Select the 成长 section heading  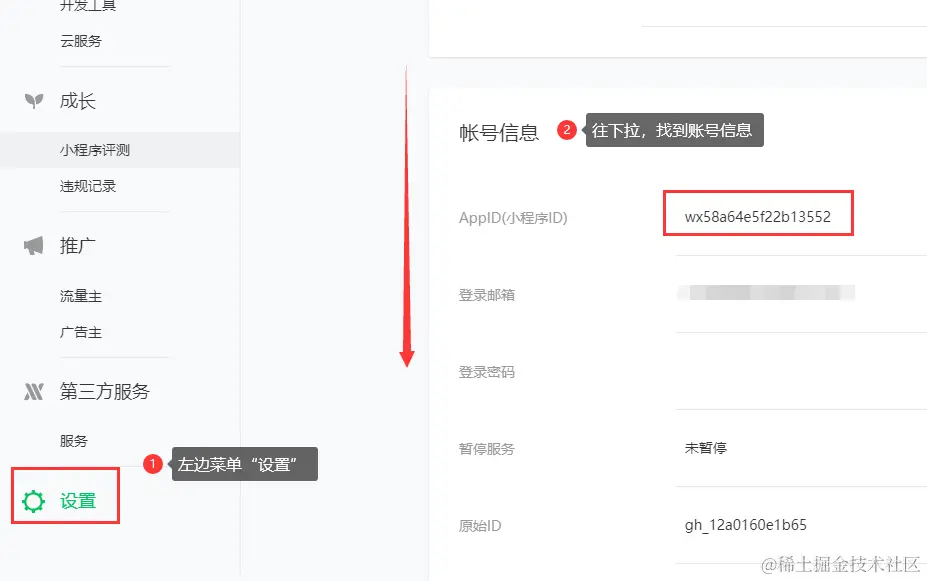77,101
